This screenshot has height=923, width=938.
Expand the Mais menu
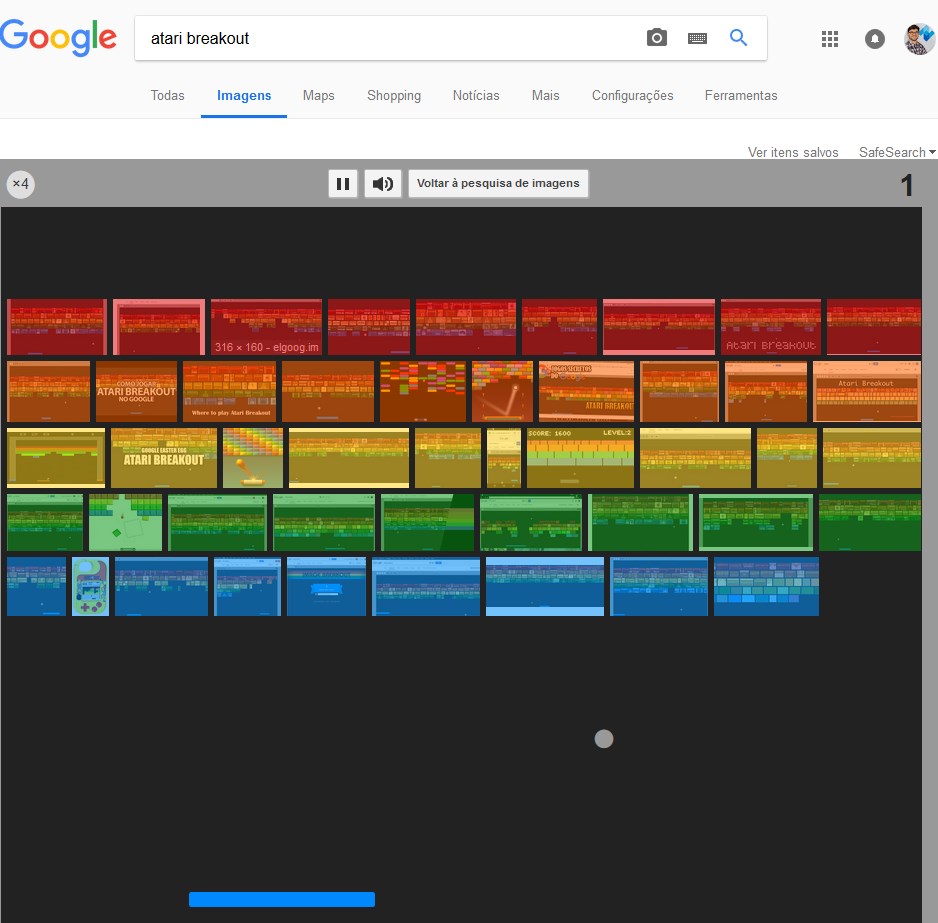(x=546, y=96)
